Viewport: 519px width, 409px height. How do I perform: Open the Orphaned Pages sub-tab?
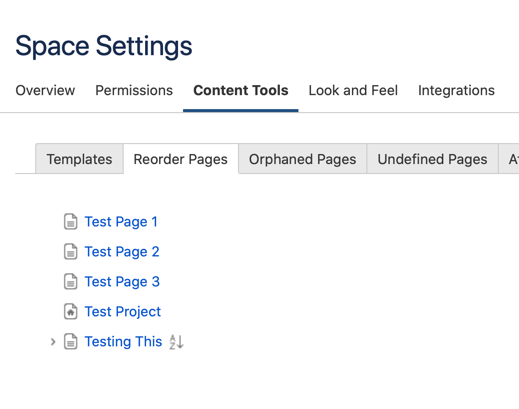(x=303, y=159)
